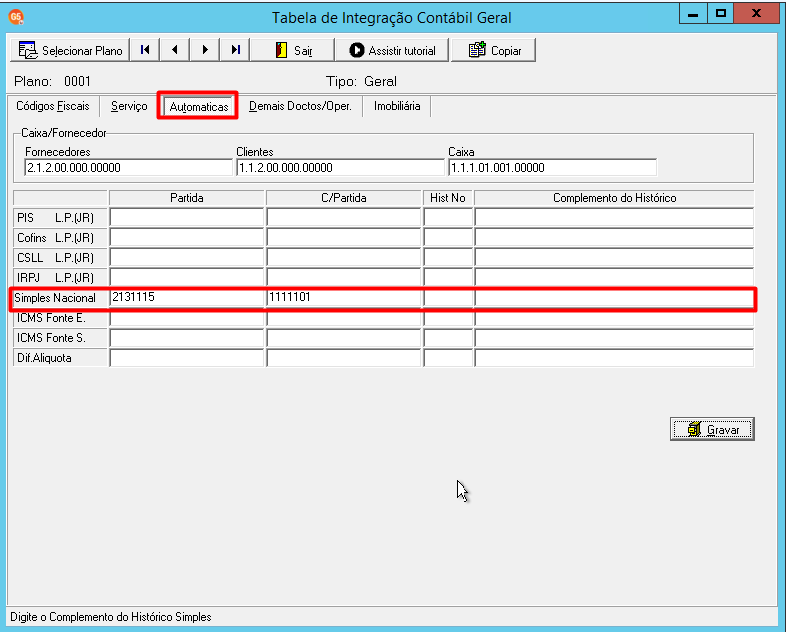The width and height of the screenshot is (786, 632).
Task: Click the Cofins L.P. Hist No field
Action: 448,238
